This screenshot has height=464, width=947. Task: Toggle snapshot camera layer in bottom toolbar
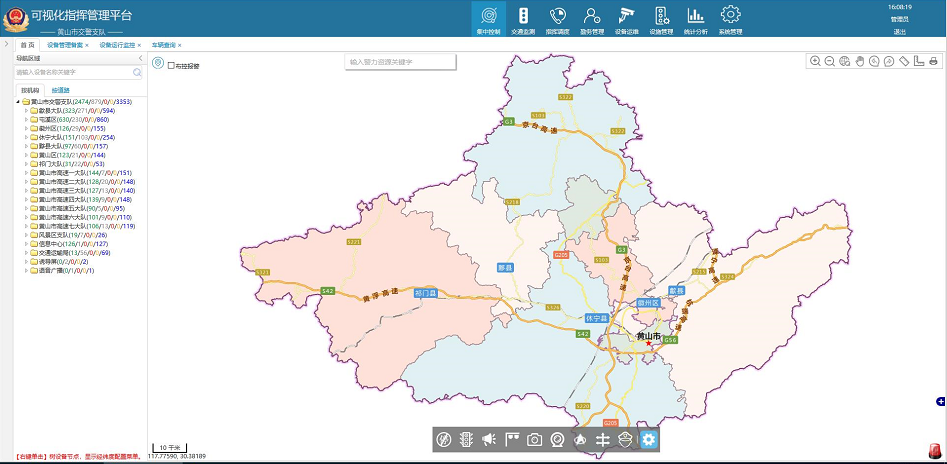534,439
